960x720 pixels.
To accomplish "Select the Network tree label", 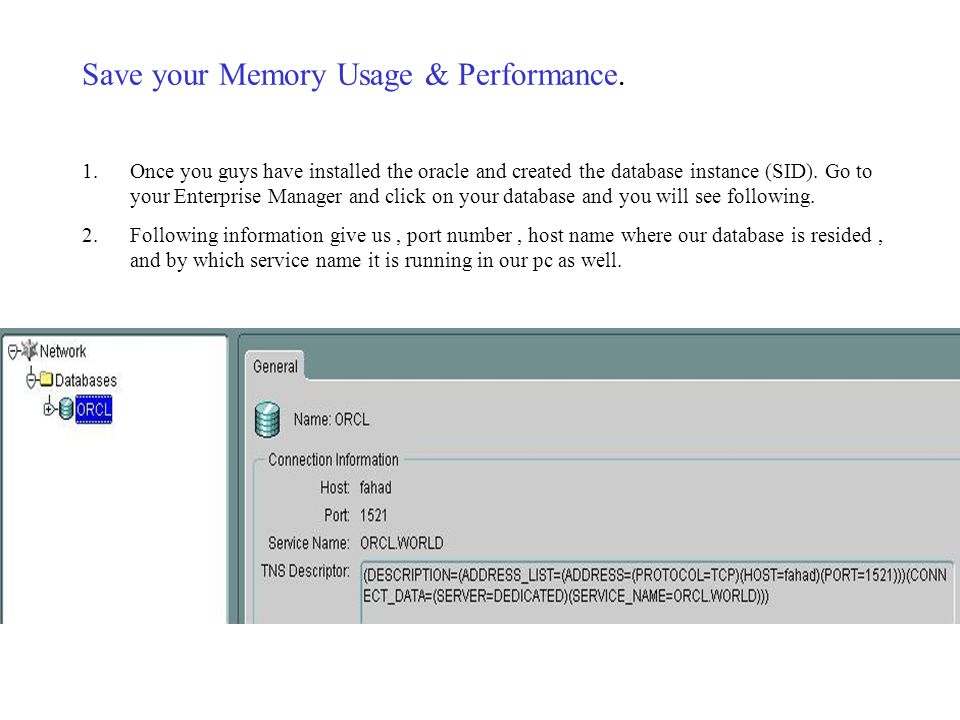I will tap(62, 351).
